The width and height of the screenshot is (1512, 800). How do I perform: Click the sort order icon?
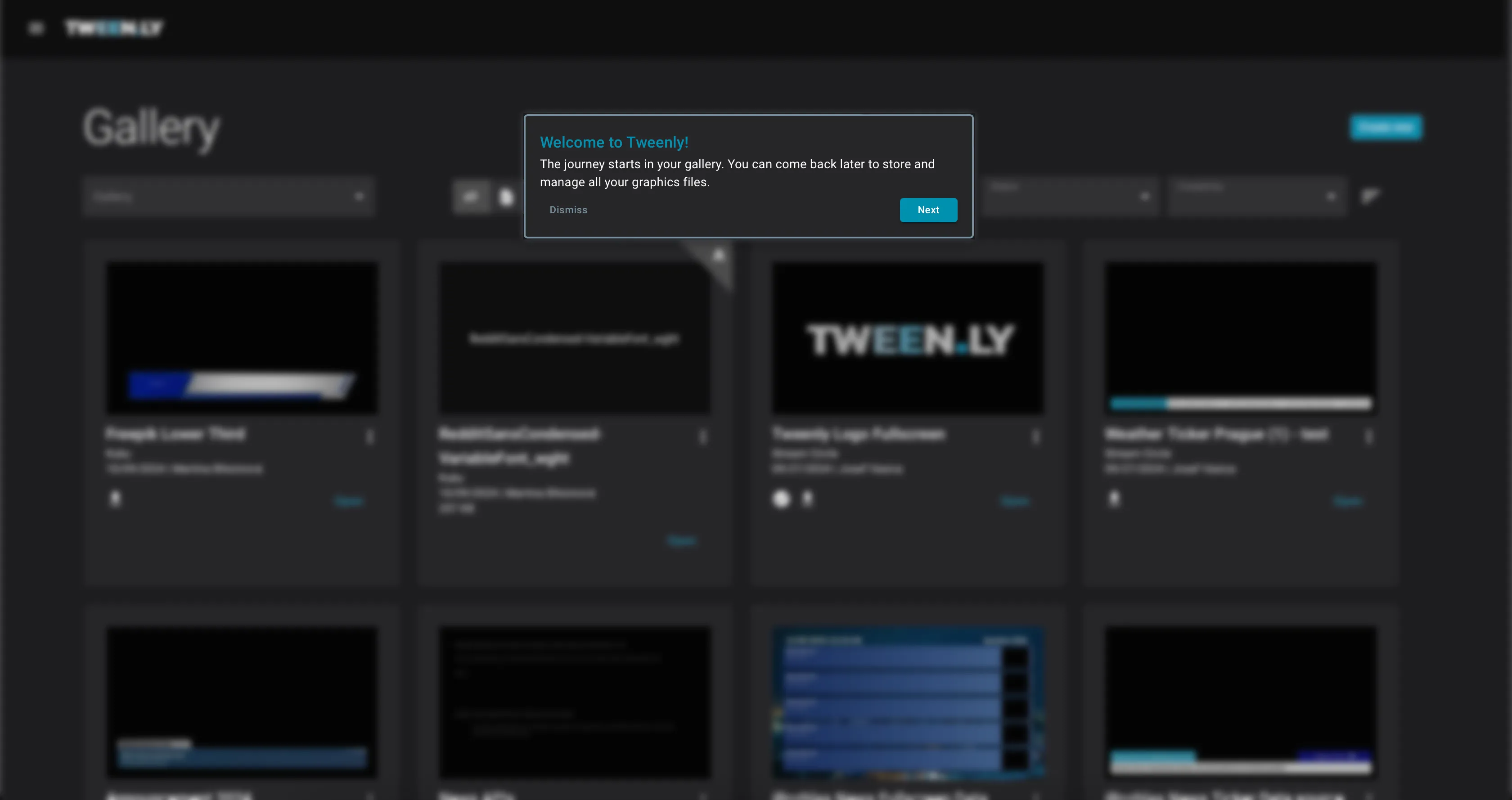point(1371,197)
